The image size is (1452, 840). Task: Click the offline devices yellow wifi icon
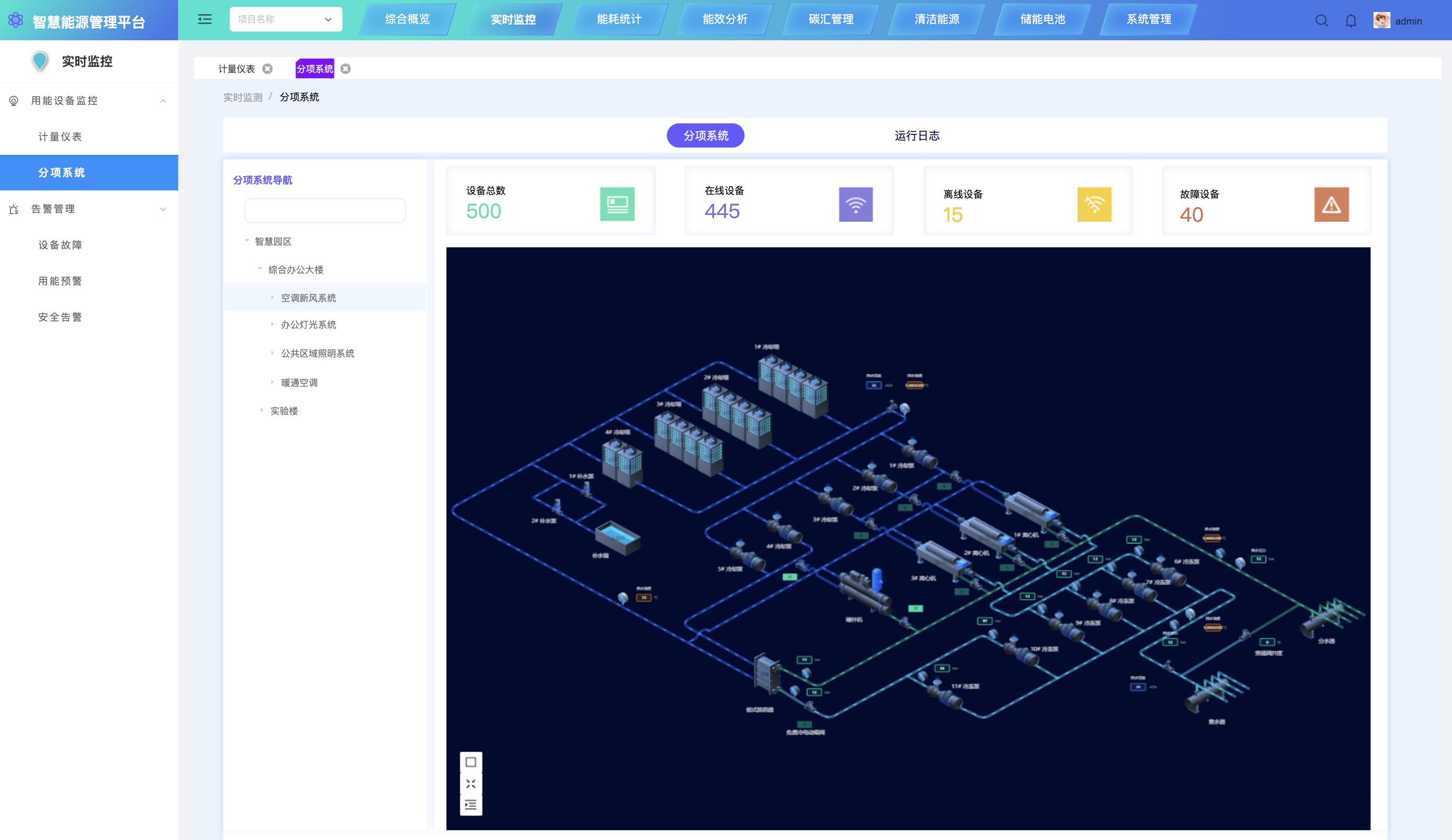[1094, 205]
